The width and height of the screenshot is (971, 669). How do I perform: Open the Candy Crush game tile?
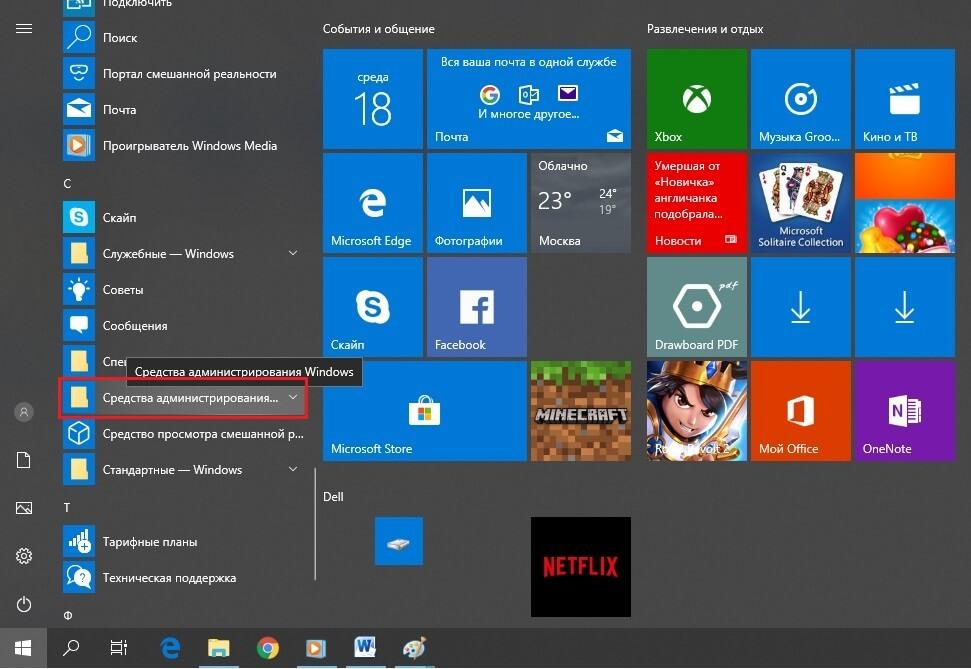905,203
